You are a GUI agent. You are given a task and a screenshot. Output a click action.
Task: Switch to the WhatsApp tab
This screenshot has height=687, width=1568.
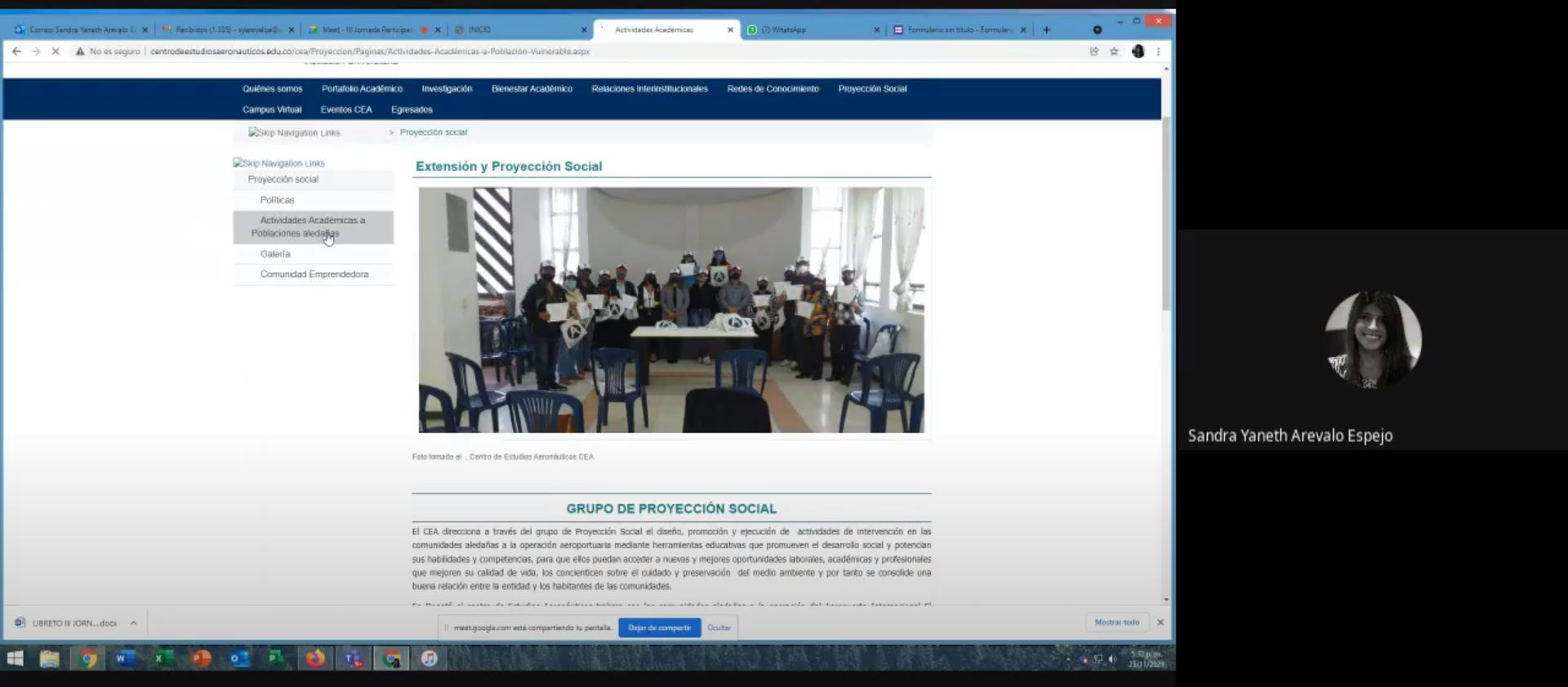[813, 29]
